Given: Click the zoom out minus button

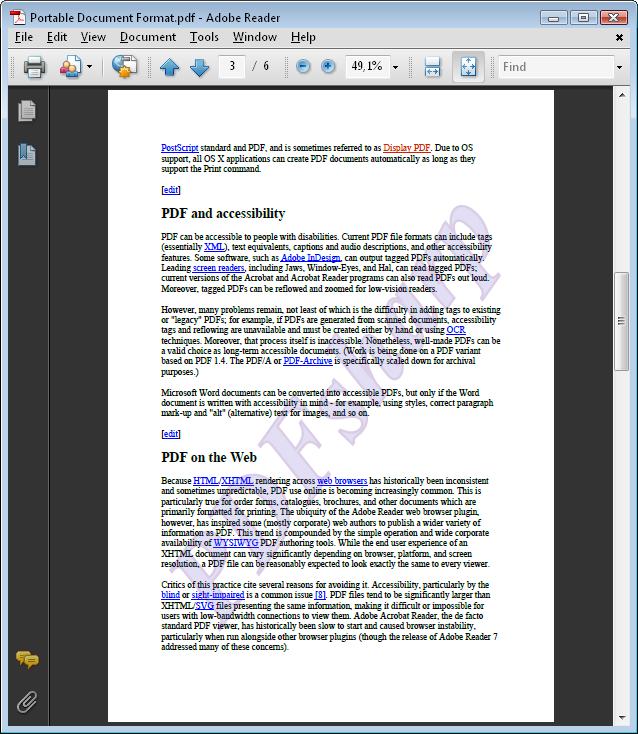Looking at the screenshot, I should click(x=302, y=67).
